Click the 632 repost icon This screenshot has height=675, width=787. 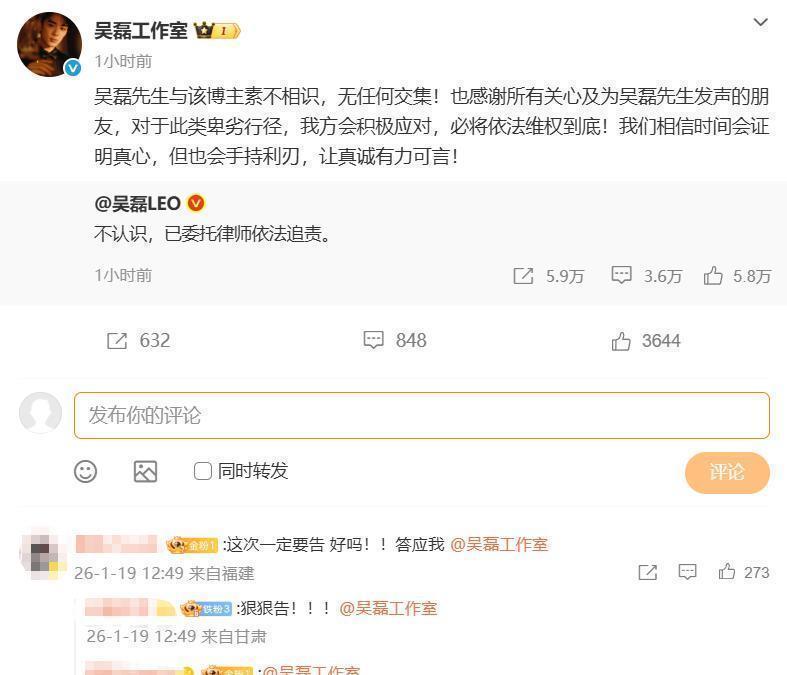117,341
